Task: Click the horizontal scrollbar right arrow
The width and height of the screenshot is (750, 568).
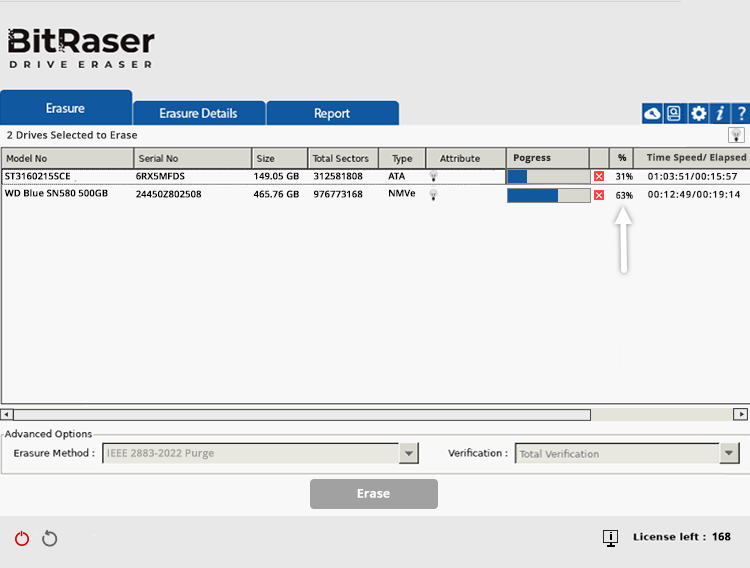Action: (x=740, y=414)
